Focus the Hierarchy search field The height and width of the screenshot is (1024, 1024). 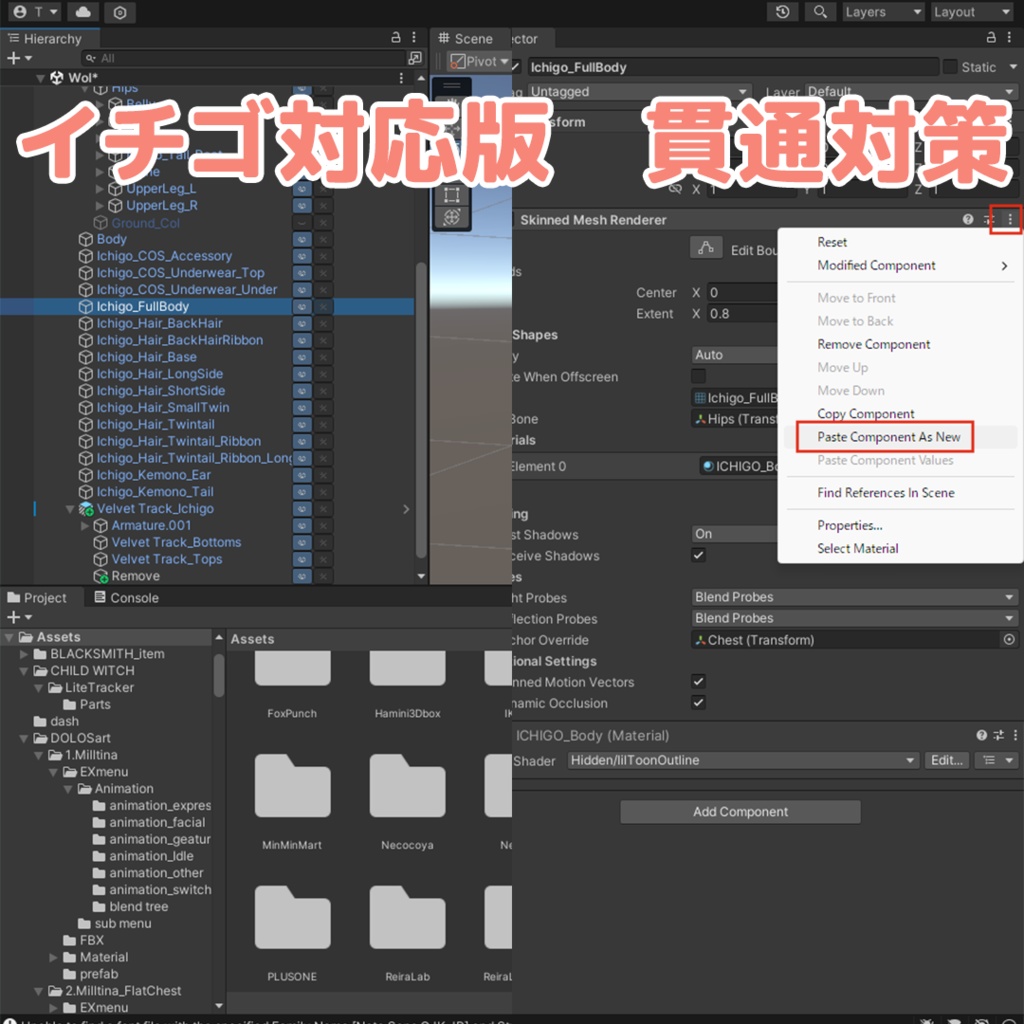[x=245, y=58]
